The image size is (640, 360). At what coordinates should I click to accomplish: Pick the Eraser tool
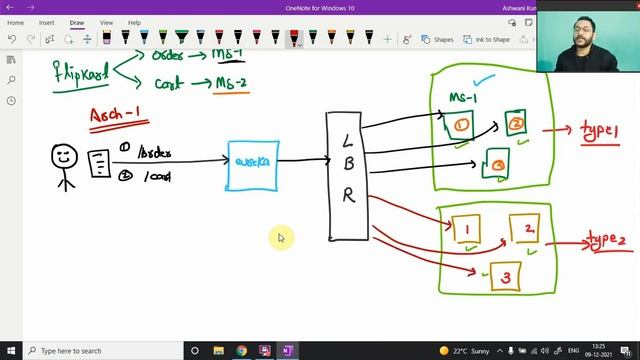[x=107, y=37]
